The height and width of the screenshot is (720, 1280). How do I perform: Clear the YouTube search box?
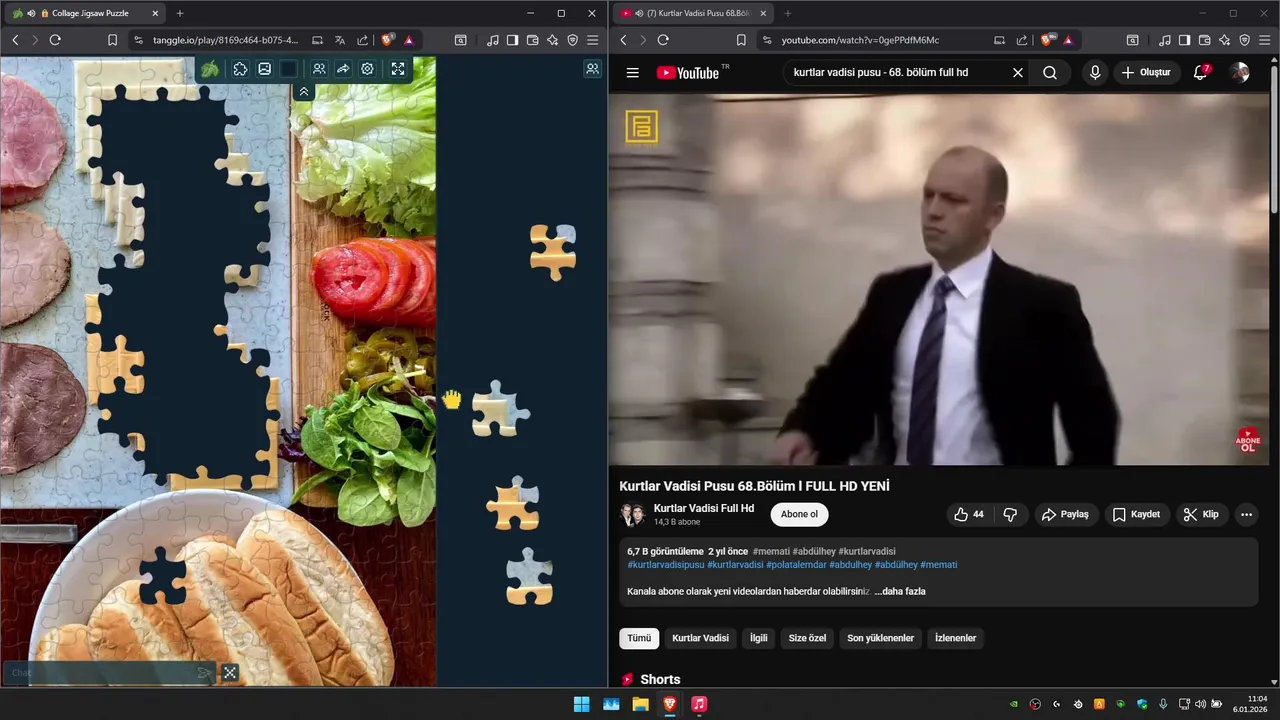pos(1018,72)
